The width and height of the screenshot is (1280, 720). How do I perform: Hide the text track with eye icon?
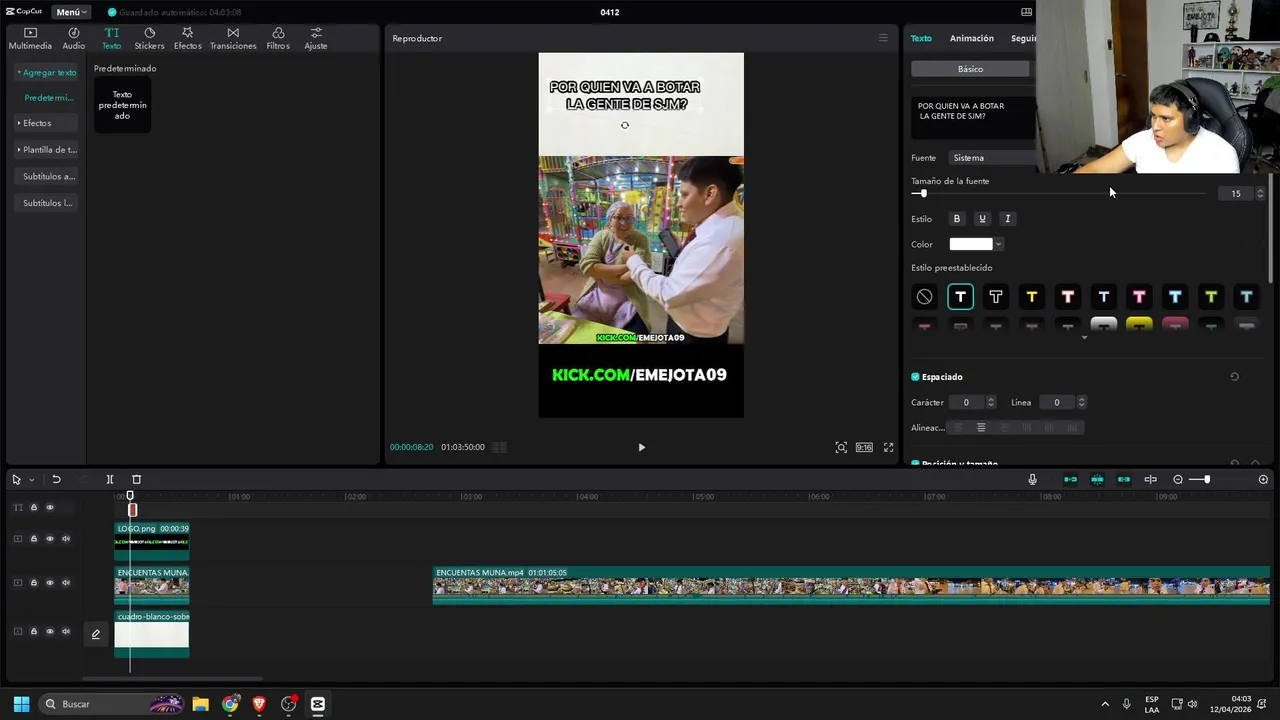[x=50, y=508]
